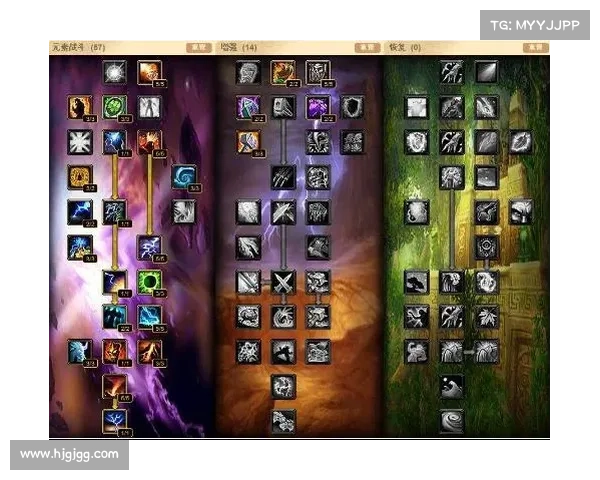This screenshot has height=480, width=600.
Task: Select the fiery elemental face talent
Action: click(114, 352)
